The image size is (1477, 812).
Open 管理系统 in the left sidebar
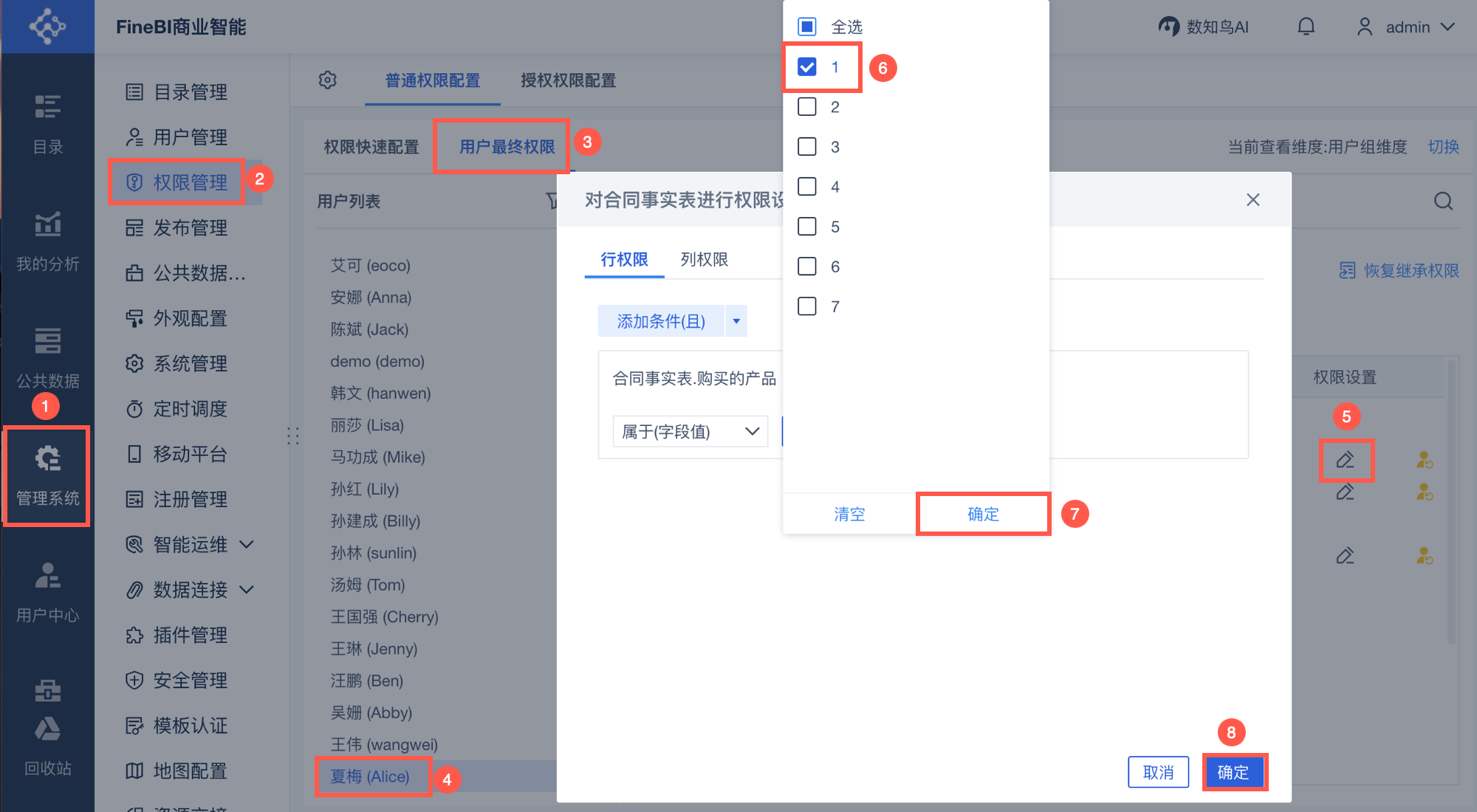pyautogui.click(x=47, y=475)
